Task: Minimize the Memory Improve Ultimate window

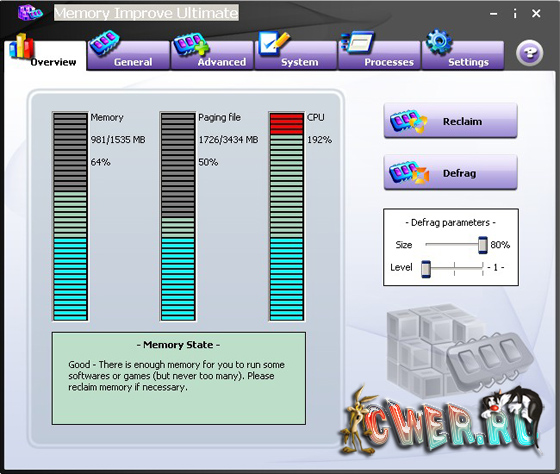Action: click(x=494, y=14)
